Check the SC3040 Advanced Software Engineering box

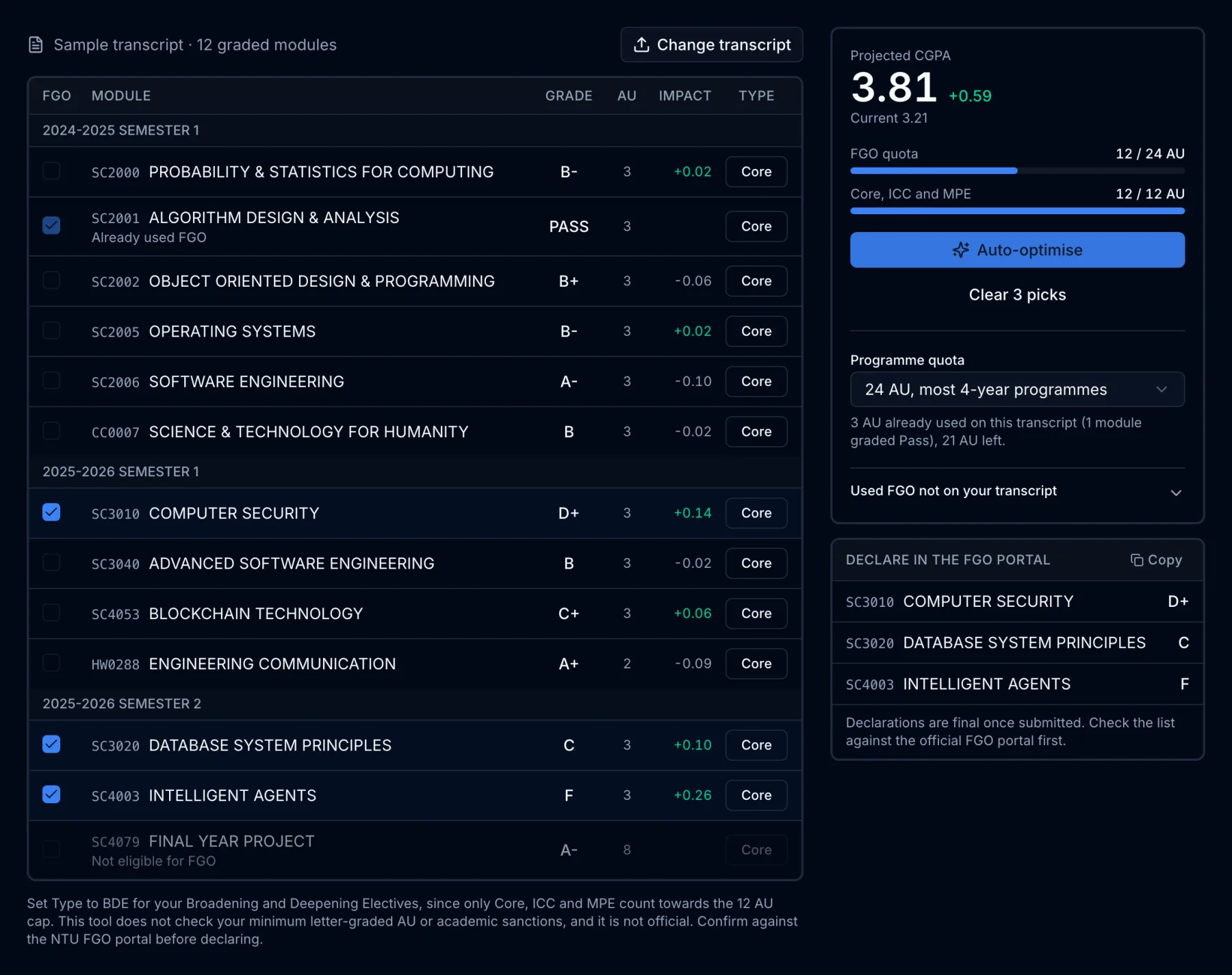51,562
